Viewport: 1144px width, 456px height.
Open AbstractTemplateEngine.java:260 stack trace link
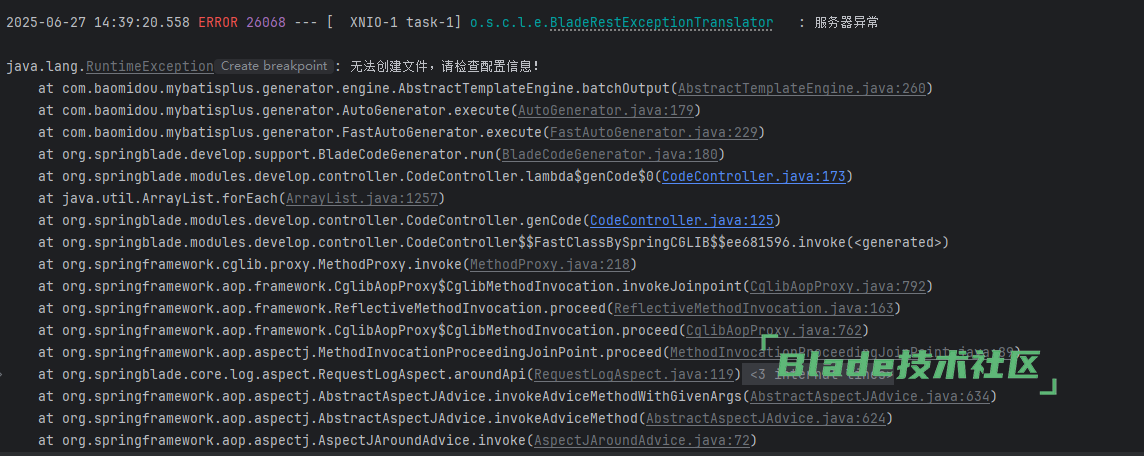pos(802,89)
